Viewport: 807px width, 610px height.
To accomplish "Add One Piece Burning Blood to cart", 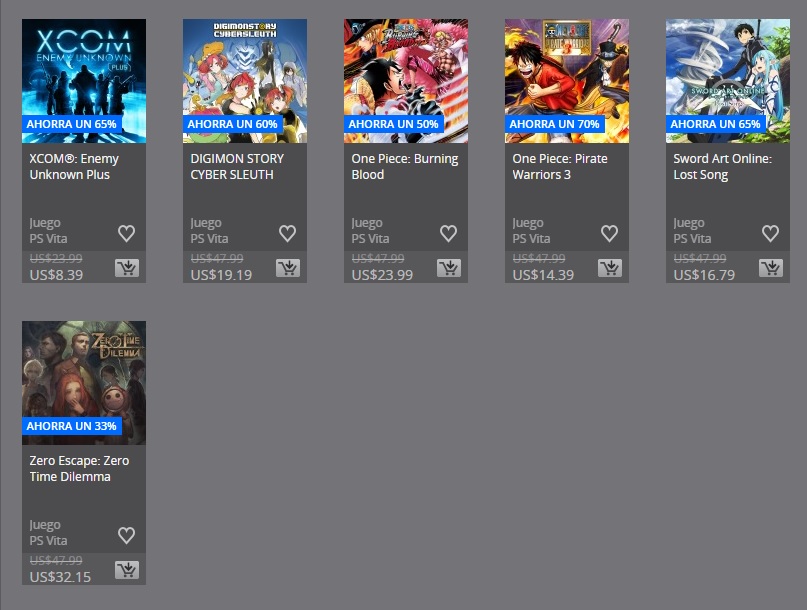I will pos(449,268).
